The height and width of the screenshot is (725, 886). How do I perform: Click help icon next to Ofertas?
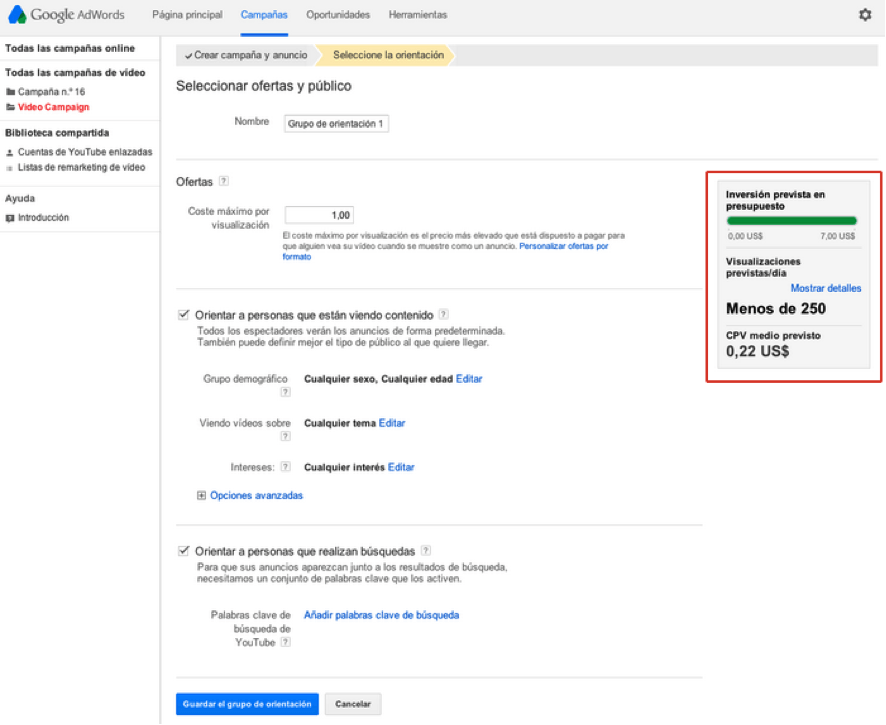pos(224,181)
